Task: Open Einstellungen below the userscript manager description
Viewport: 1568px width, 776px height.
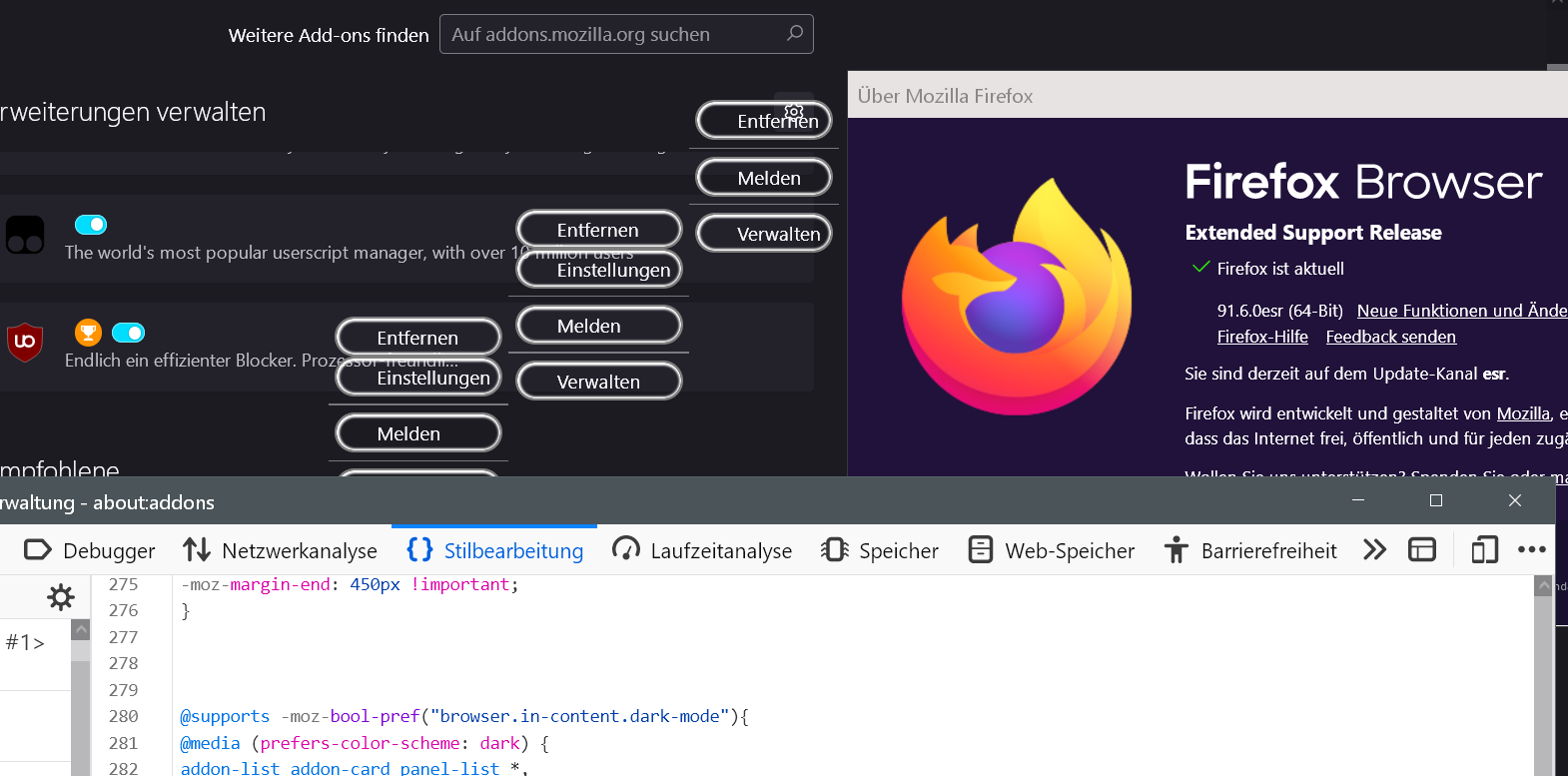Action: [x=599, y=270]
